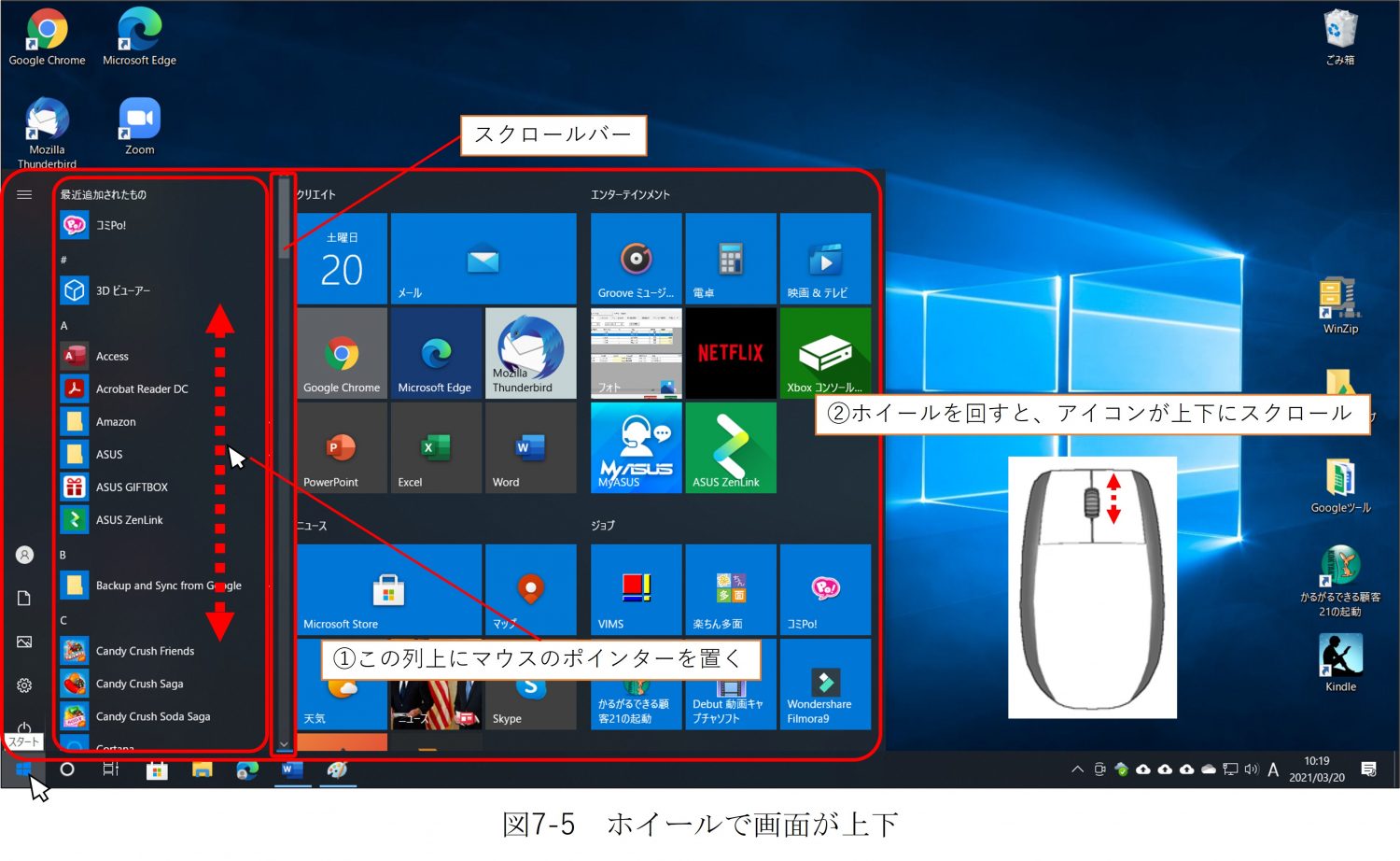Select 3D ビューアー in app list
The width and height of the screenshot is (1400, 861).
pyautogui.click(x=161, y=290)
